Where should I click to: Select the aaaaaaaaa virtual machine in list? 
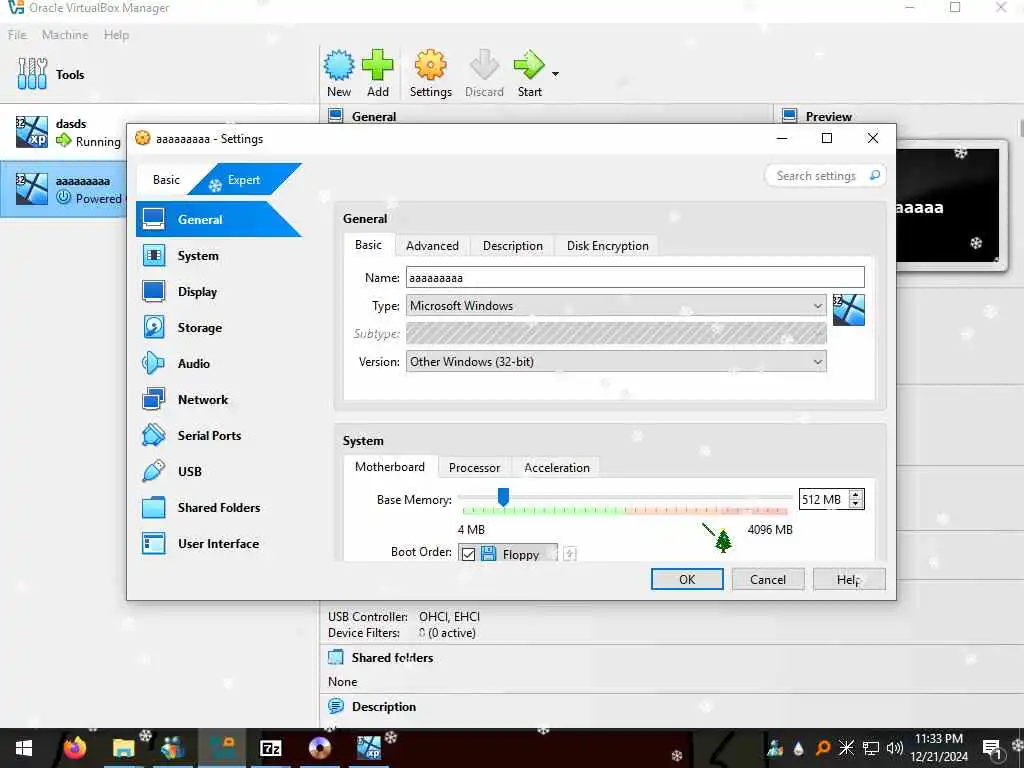pyautogui.click(x=63, y=189)
